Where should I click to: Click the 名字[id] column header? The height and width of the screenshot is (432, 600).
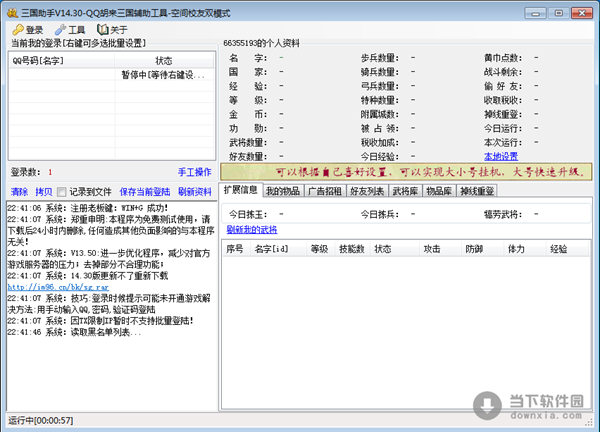[278, 249]
